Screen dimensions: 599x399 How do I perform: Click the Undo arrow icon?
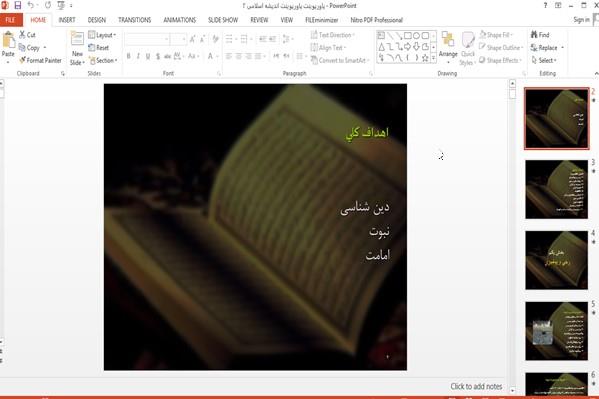pos(31,5)
